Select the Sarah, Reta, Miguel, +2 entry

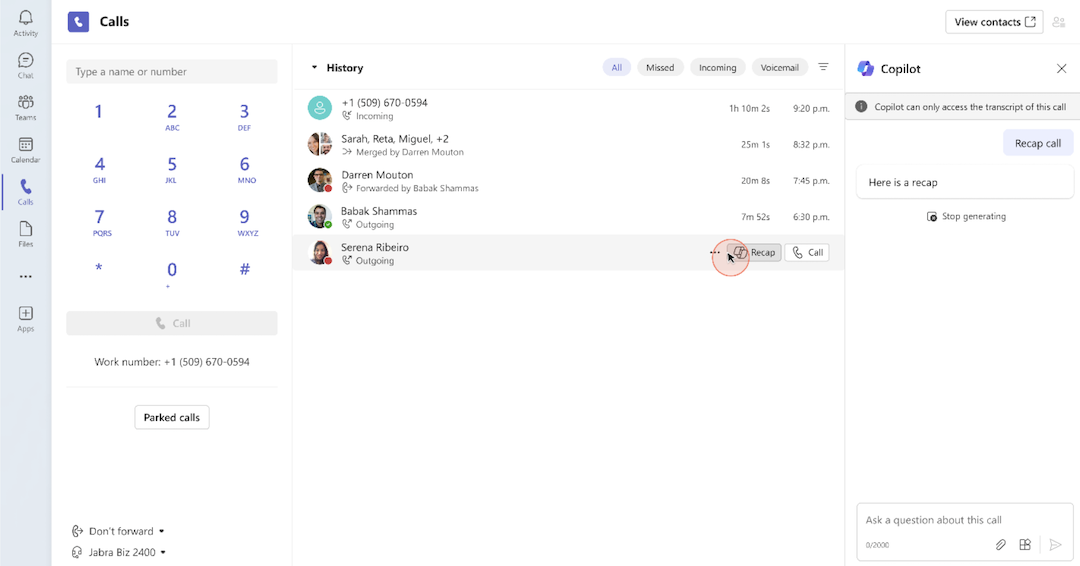pos(568,145)
